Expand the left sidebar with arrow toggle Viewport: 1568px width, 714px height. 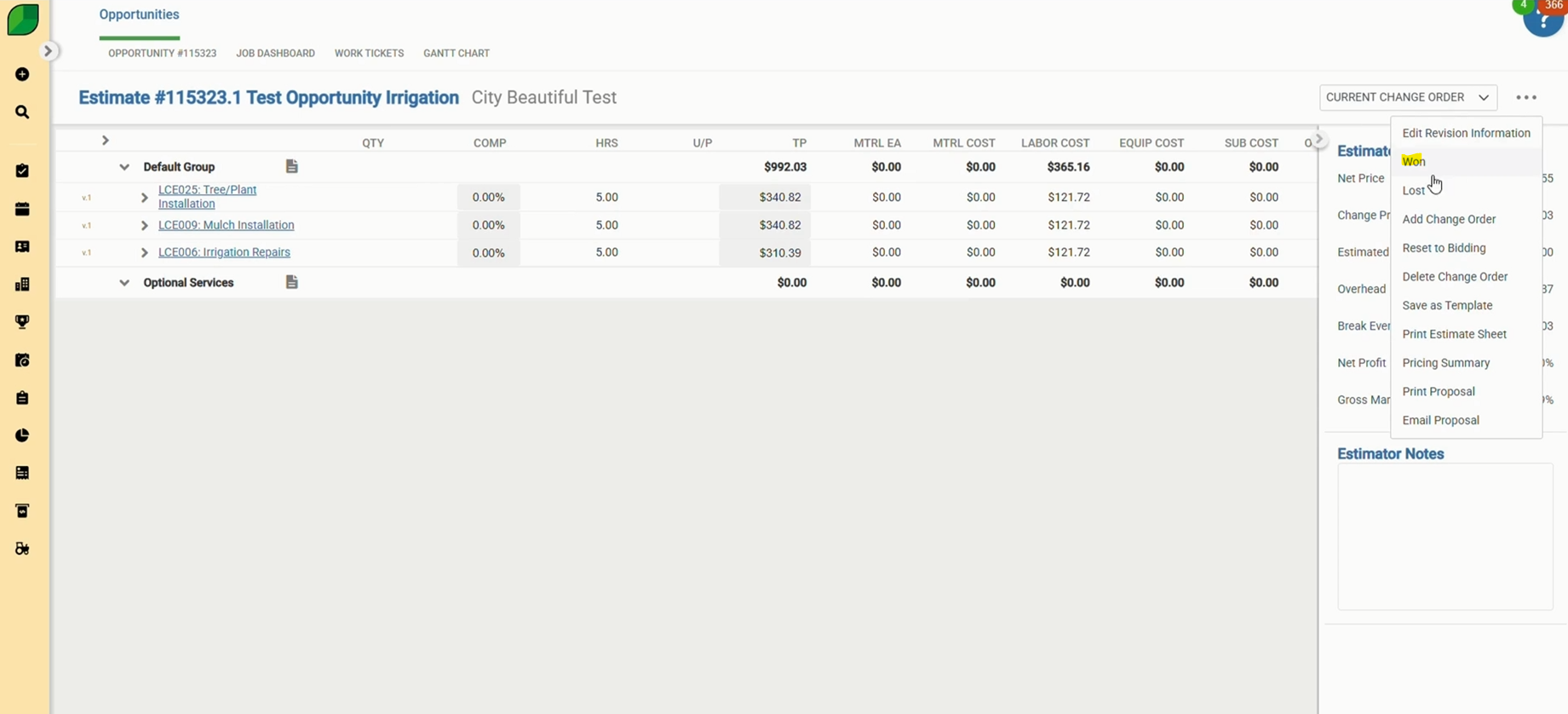pos(49,51)
